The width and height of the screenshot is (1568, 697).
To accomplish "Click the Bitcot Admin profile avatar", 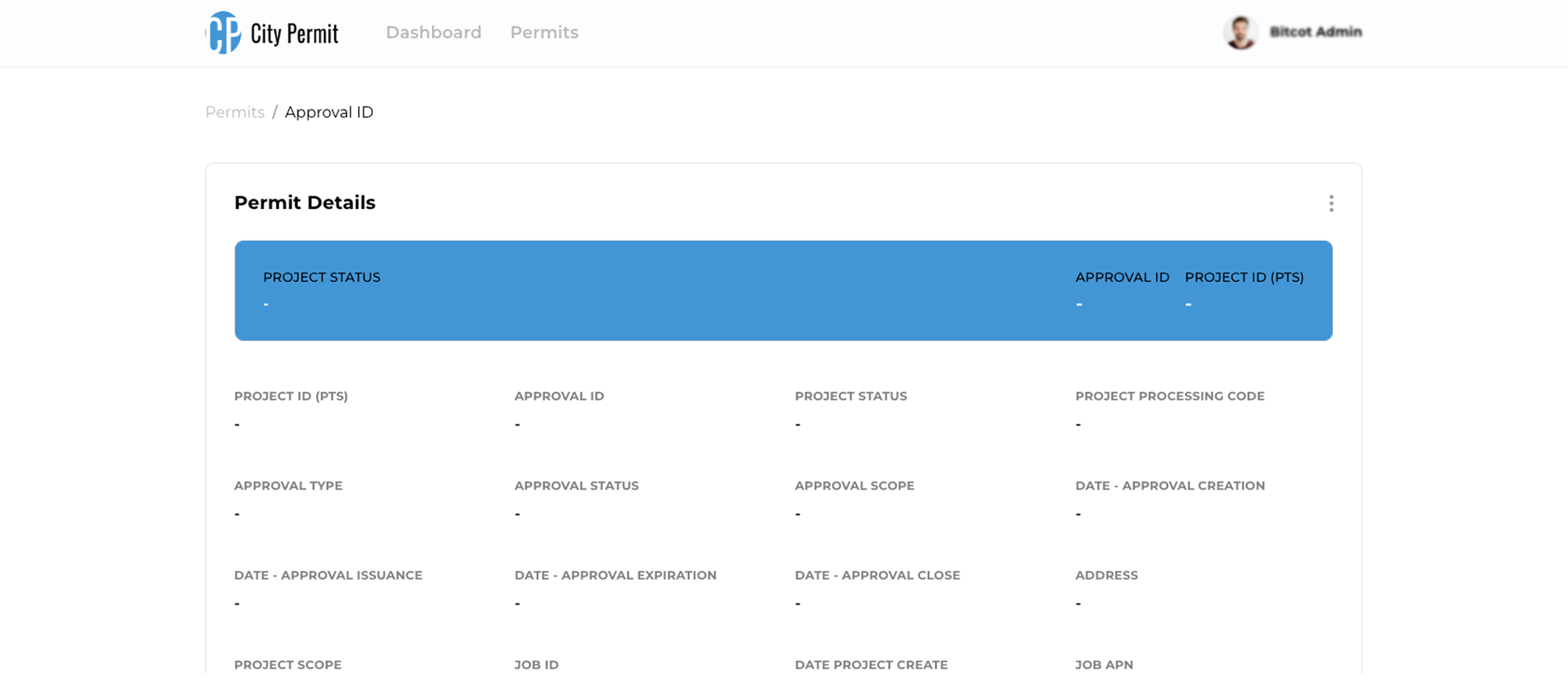I will pos(1239,32).
